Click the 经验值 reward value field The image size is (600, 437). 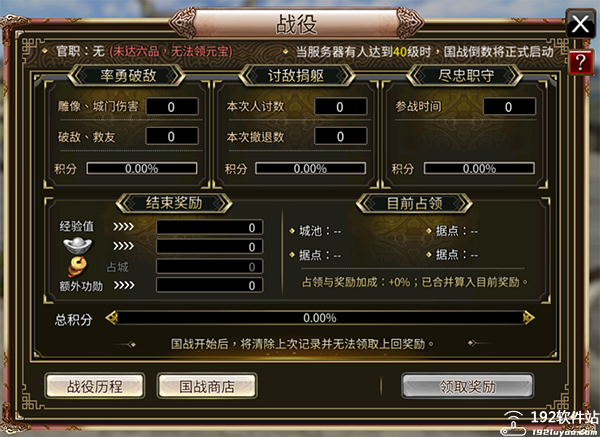(210, 227)
